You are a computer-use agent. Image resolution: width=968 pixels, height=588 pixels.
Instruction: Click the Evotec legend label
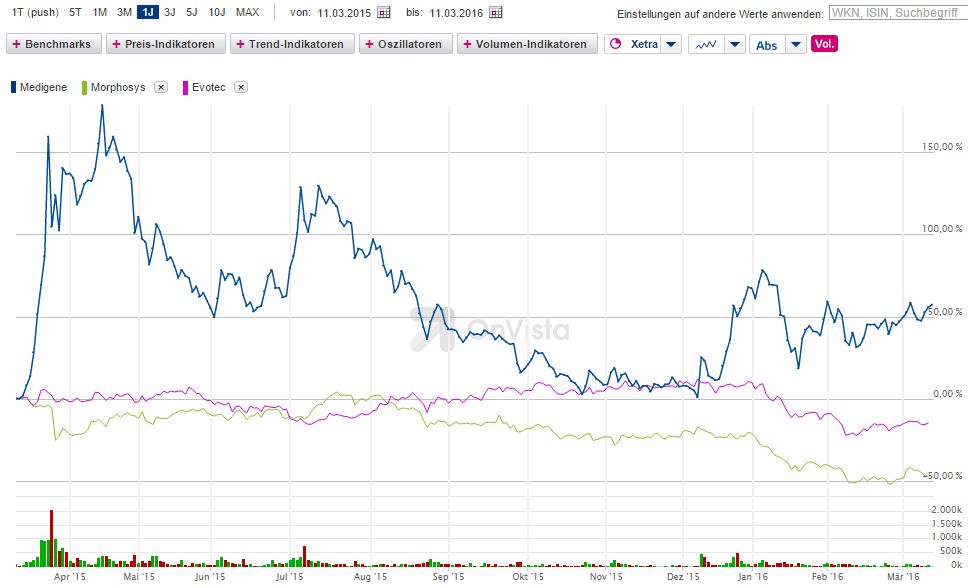click(209, 87)
